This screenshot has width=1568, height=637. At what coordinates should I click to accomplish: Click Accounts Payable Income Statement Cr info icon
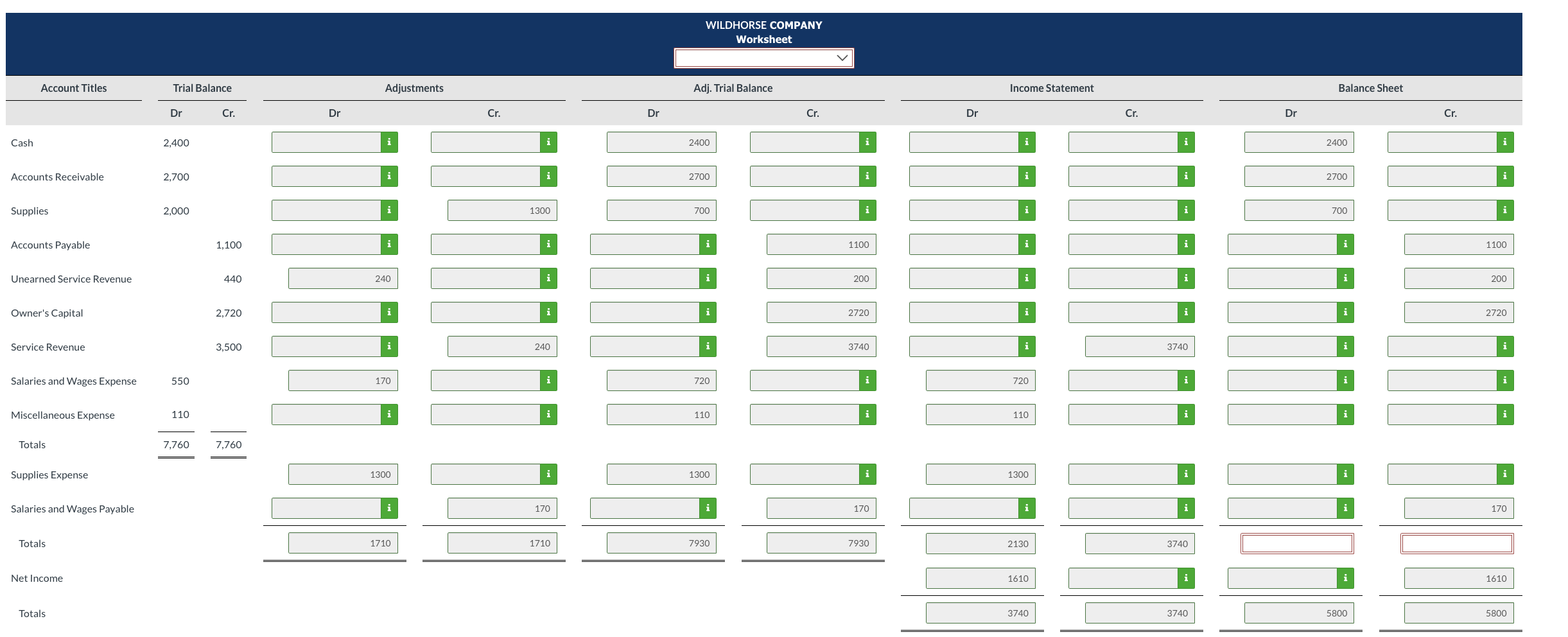pyautogui.click(x=1186, y=244)
